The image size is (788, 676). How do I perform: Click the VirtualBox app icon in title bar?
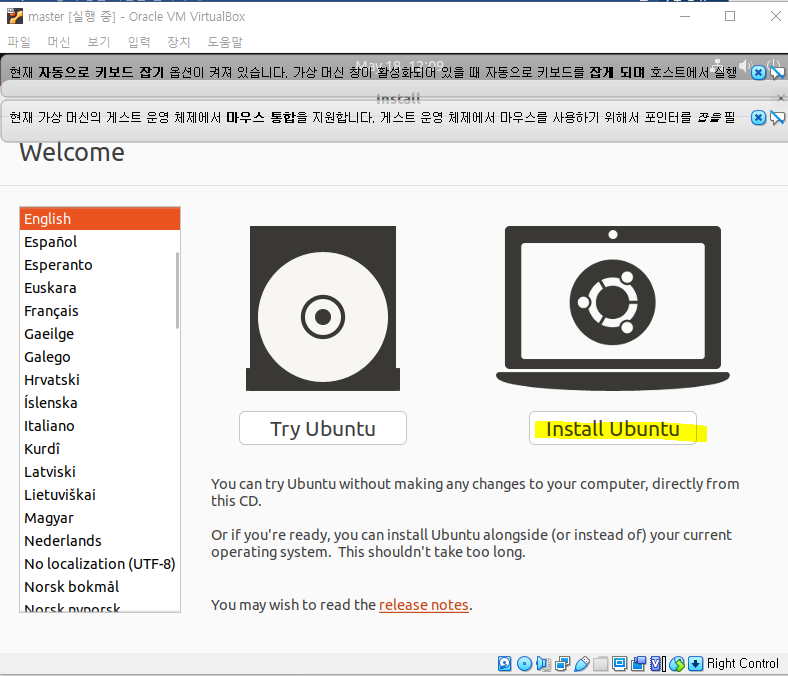[x=15, y=16]
